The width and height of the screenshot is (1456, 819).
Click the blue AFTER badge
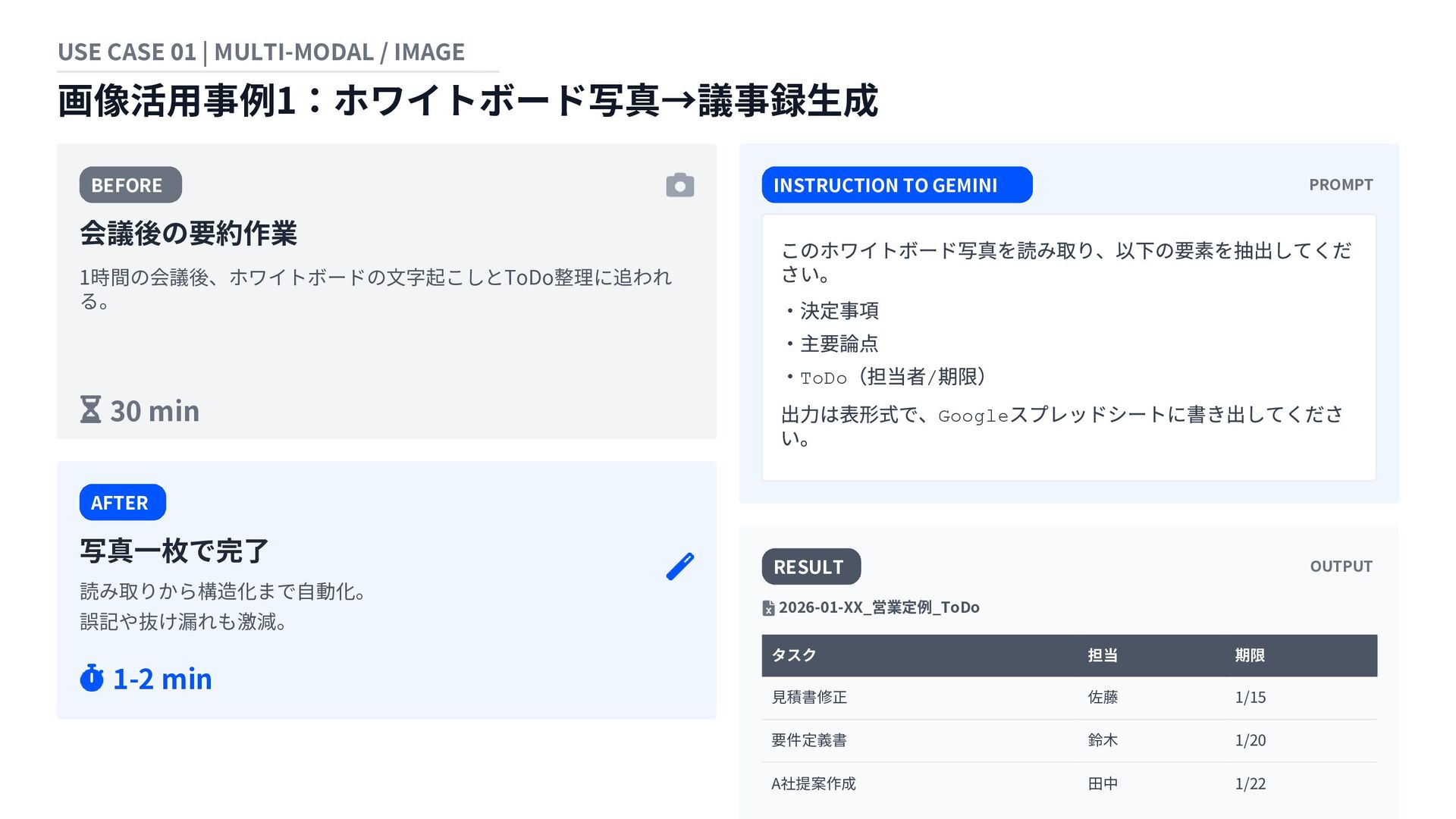pyautogui.click(x=122, y=502)
